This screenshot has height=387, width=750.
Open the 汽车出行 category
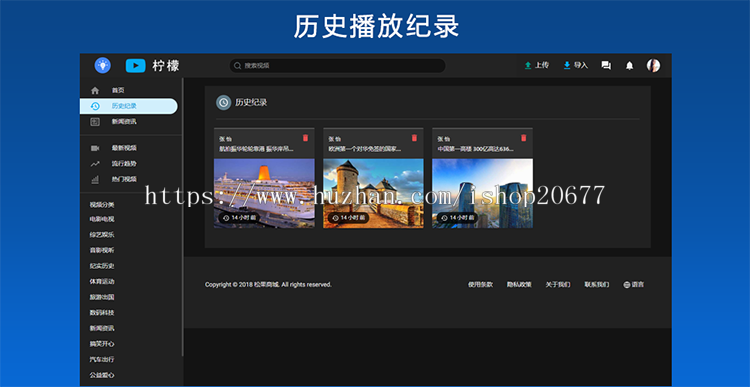102,359
